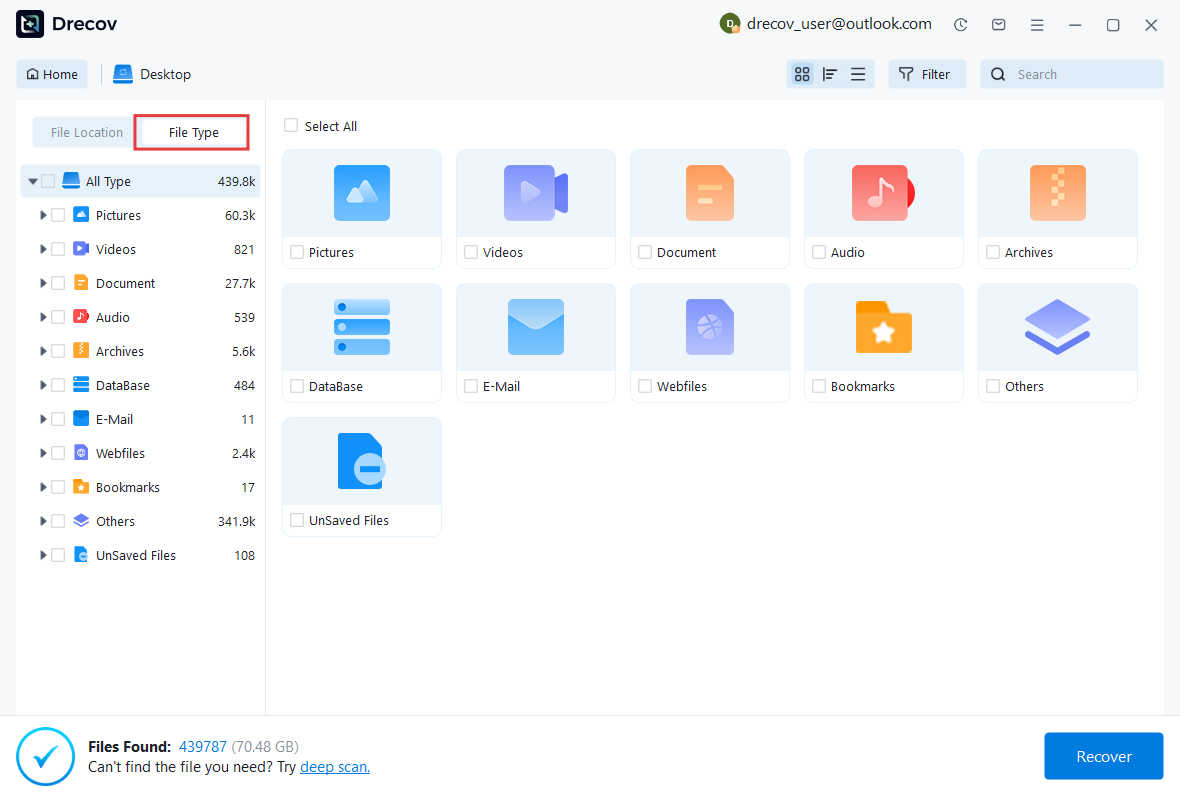Switch to detailed list view icon
The image size is (1180, 797).
pyautogui.click(x=858, y=74)
